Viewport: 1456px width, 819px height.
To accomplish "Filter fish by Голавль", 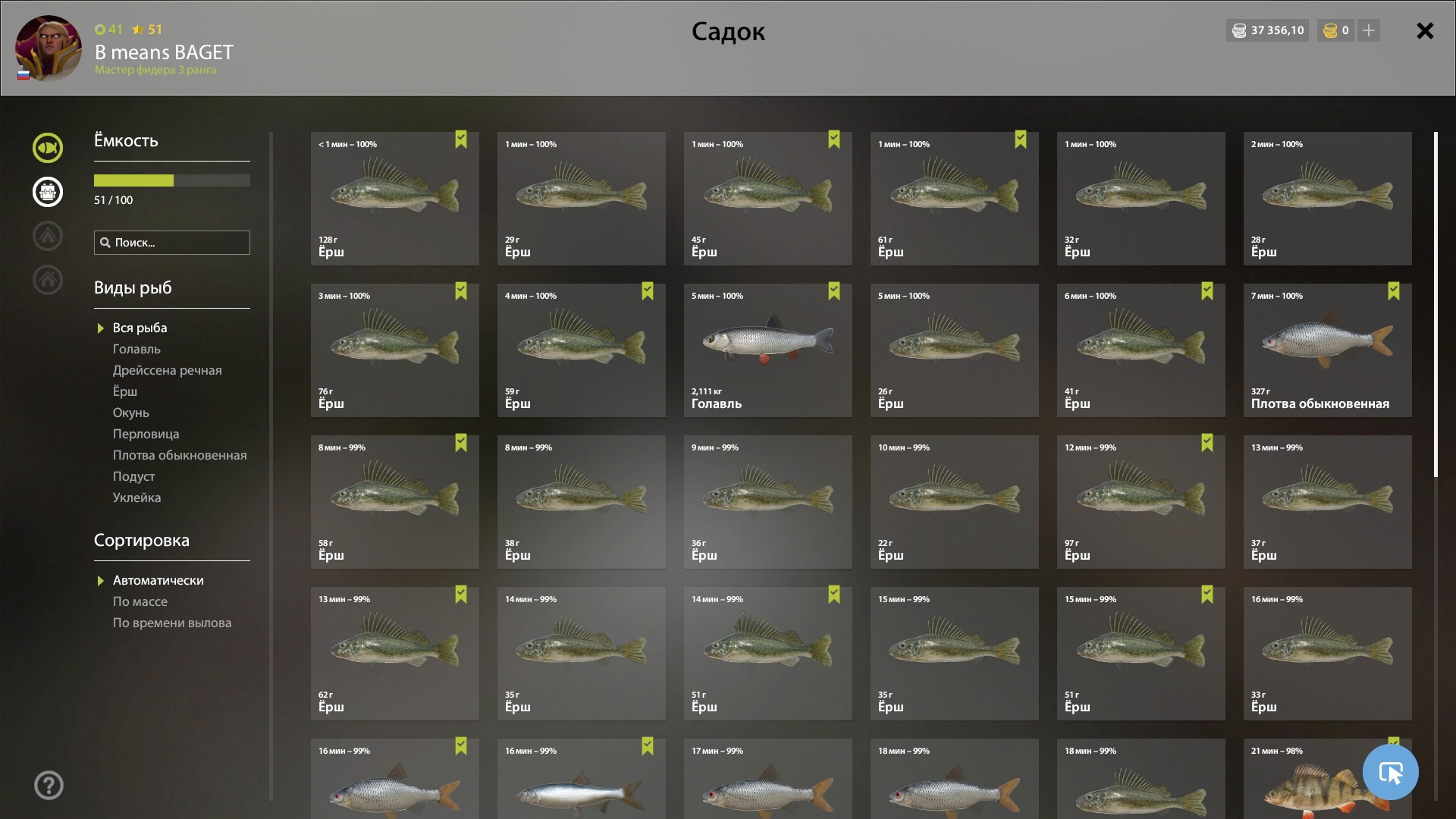I will tap(136, 349).
